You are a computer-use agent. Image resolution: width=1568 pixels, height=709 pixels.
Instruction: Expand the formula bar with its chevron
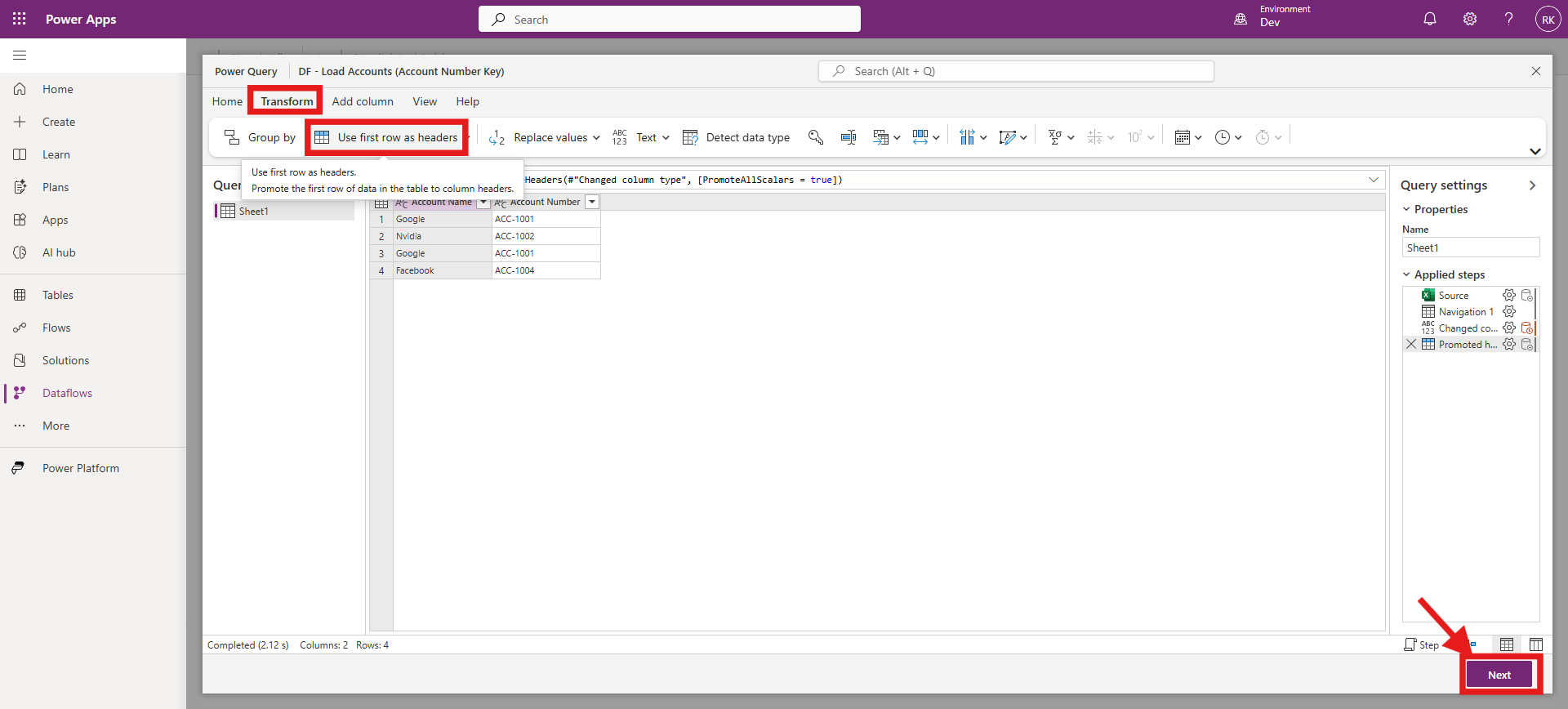pos(1374,180)
